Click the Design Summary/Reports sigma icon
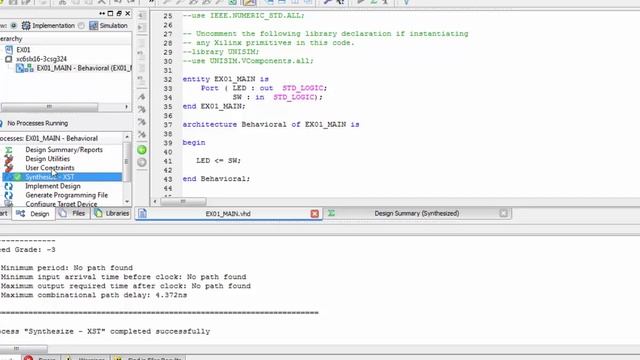Viewport: 640px width, 360px height. [9, 150]
